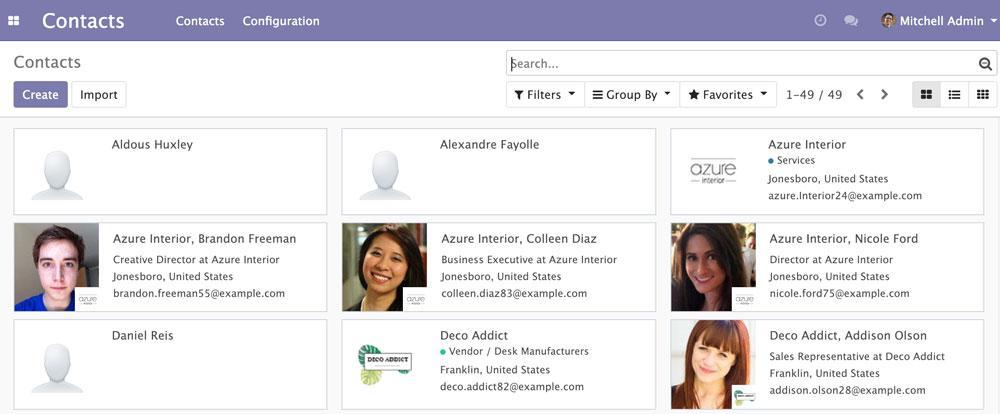Click colleen.diaz83@example.com email

click(x=514, y=293)
